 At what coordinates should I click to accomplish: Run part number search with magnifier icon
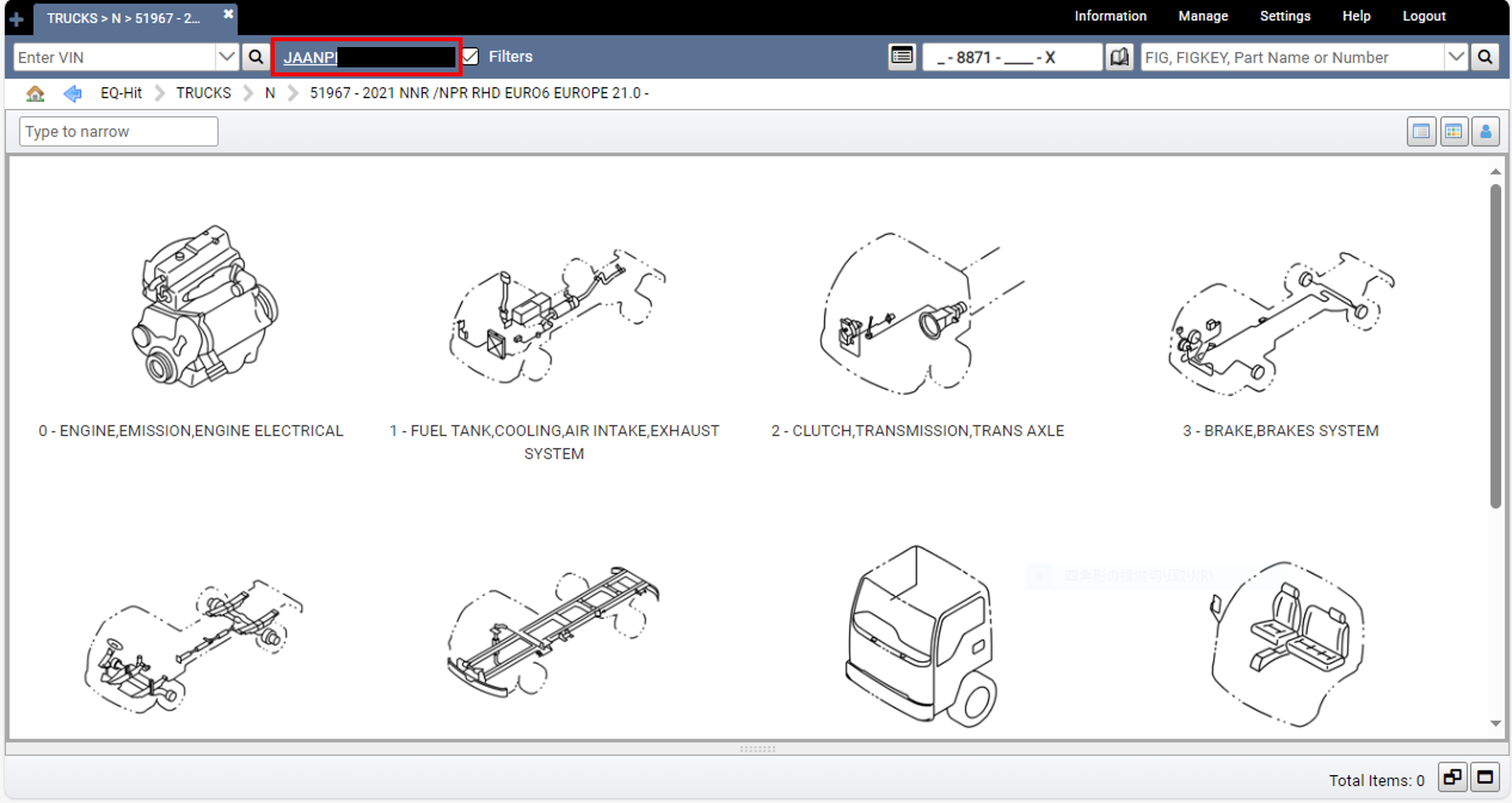click(1486, 57)
